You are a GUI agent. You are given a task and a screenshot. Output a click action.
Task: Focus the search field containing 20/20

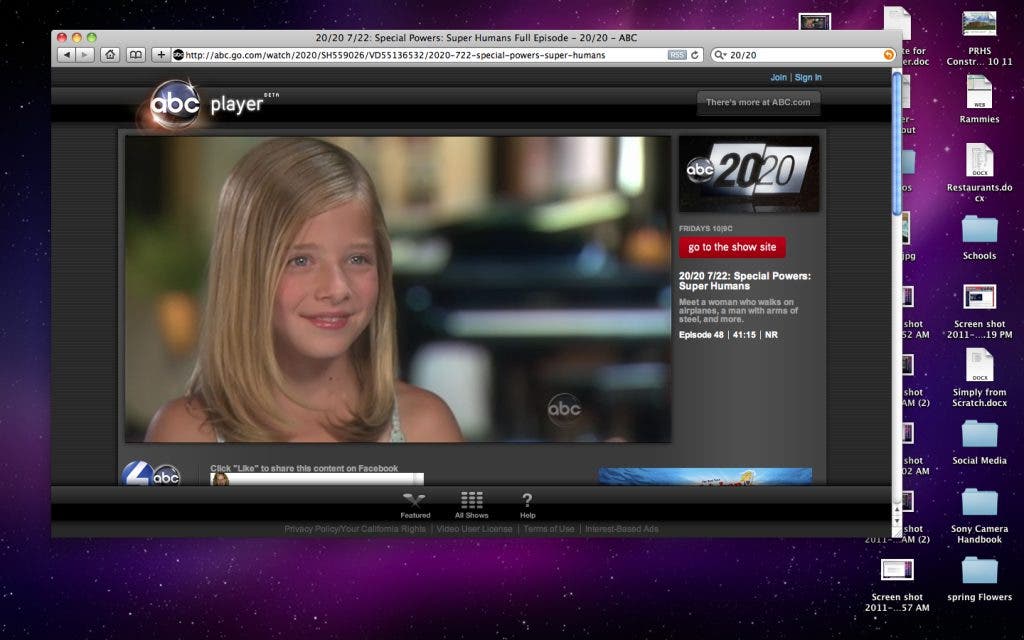click(x=803, y=55)
